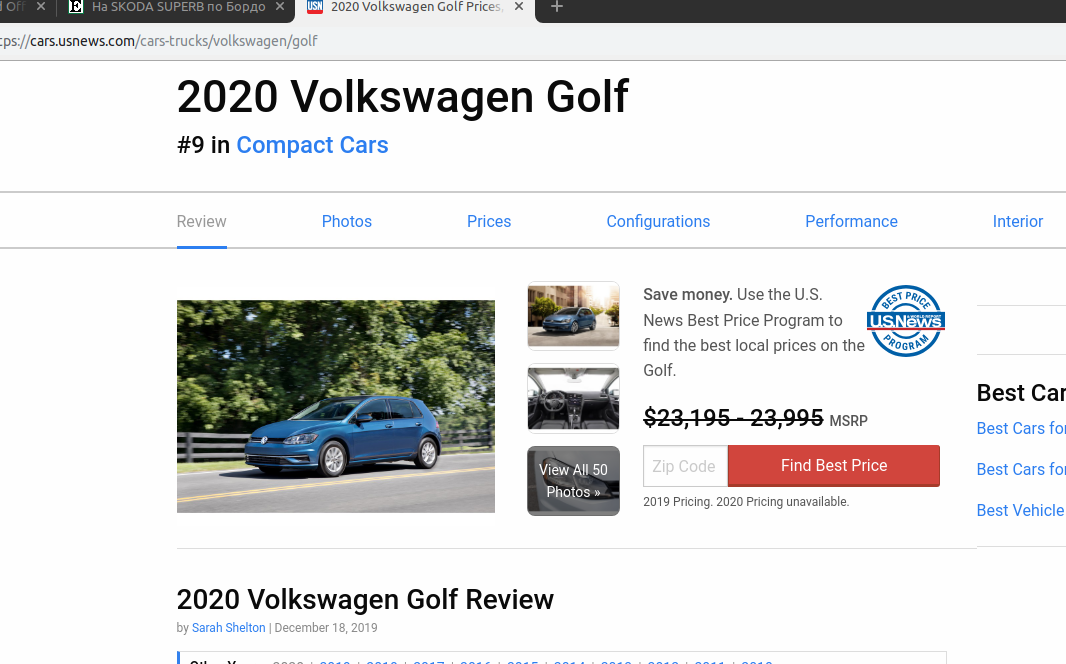The width and height of the screenshot is (1066, 664).
Task: Select the Review tab
Action: click(202, 222)
